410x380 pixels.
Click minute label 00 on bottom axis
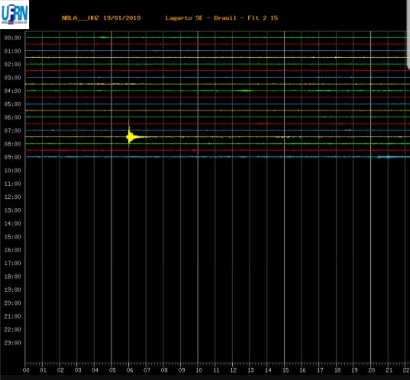coord(26,370)
